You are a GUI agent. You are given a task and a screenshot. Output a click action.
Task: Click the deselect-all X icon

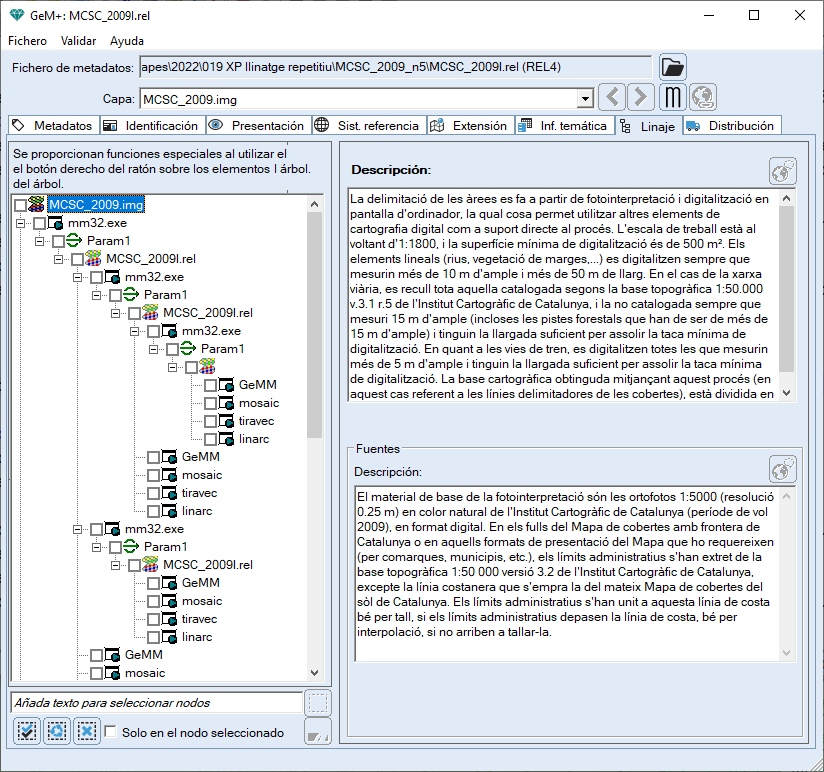coord(87,731)
